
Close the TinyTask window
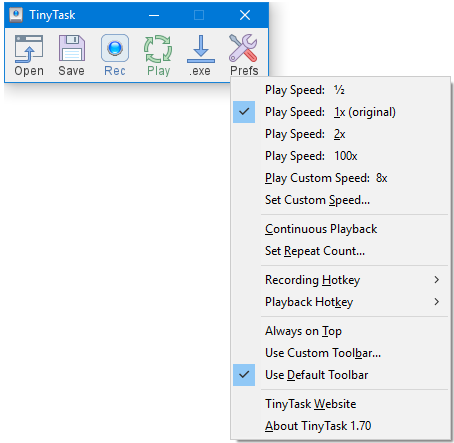(x=245, y=15)
